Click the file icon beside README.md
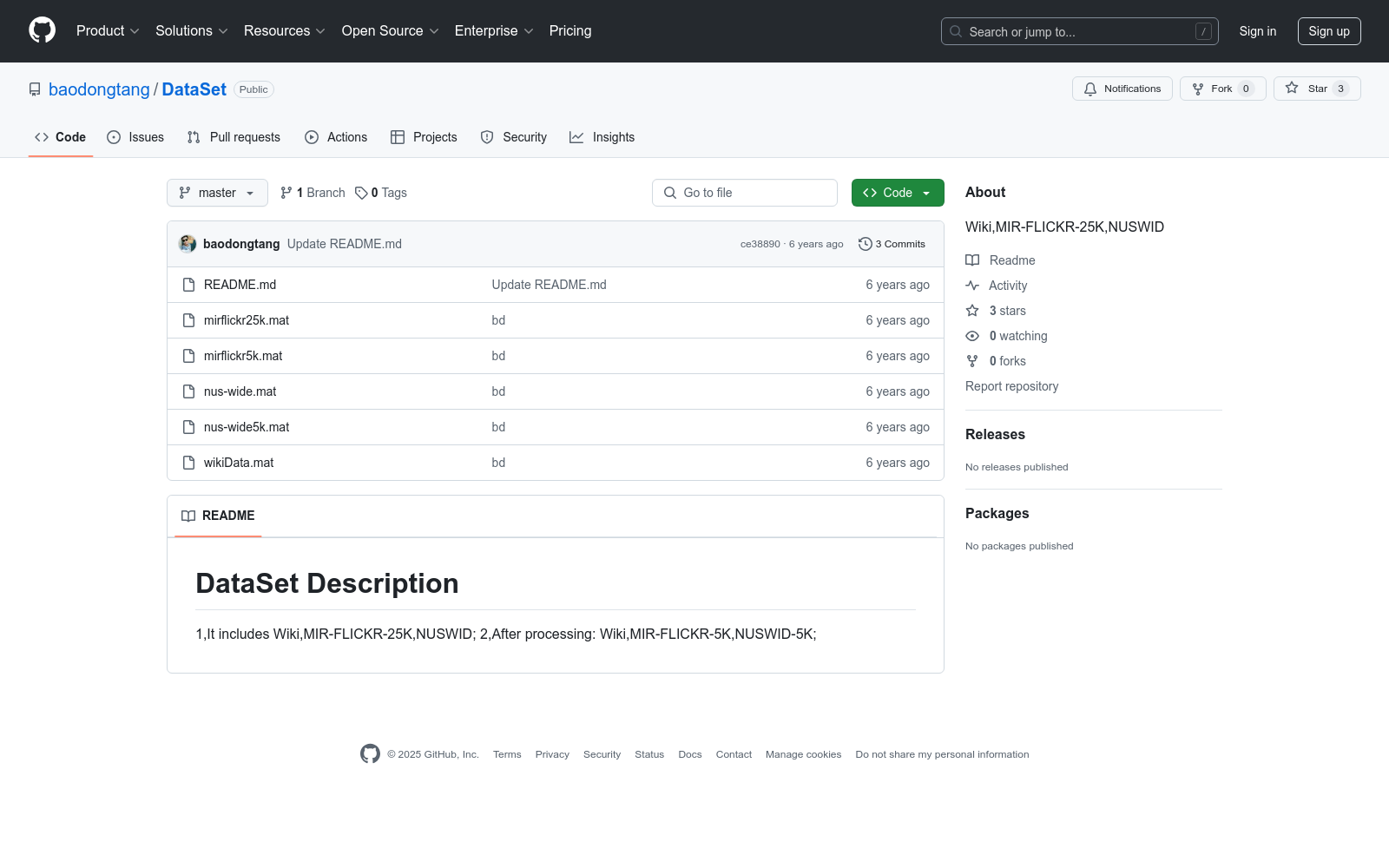Viewport: 1389px width, 868px height. [188, 285]
